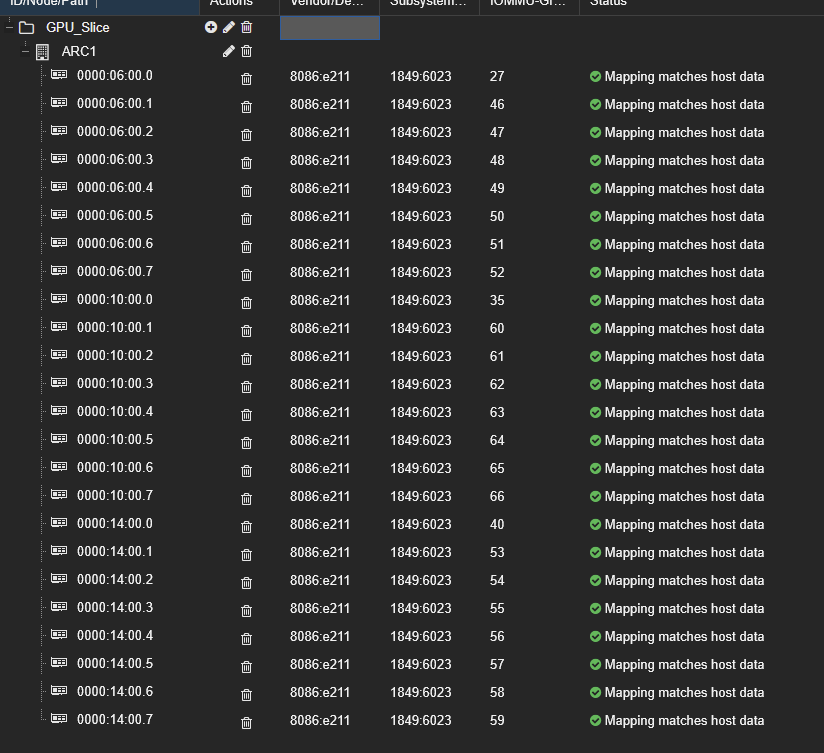Collapse the ARC1 node branch

point(26,51)
